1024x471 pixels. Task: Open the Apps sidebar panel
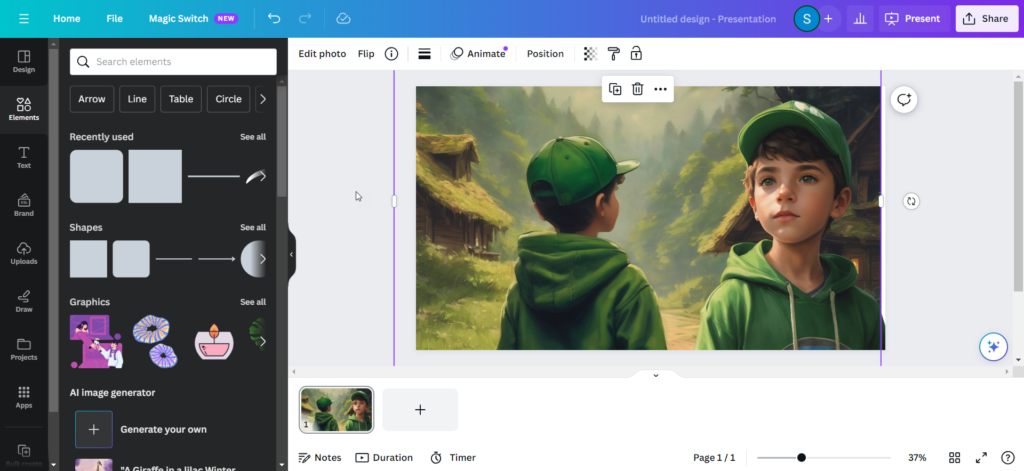tap(24, 397)
